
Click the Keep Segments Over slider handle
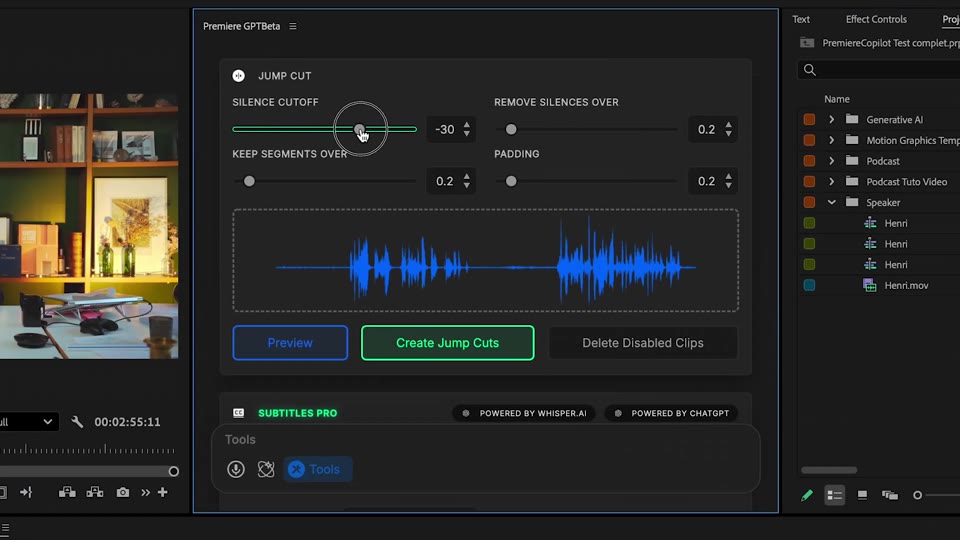(x=249, y=181)
